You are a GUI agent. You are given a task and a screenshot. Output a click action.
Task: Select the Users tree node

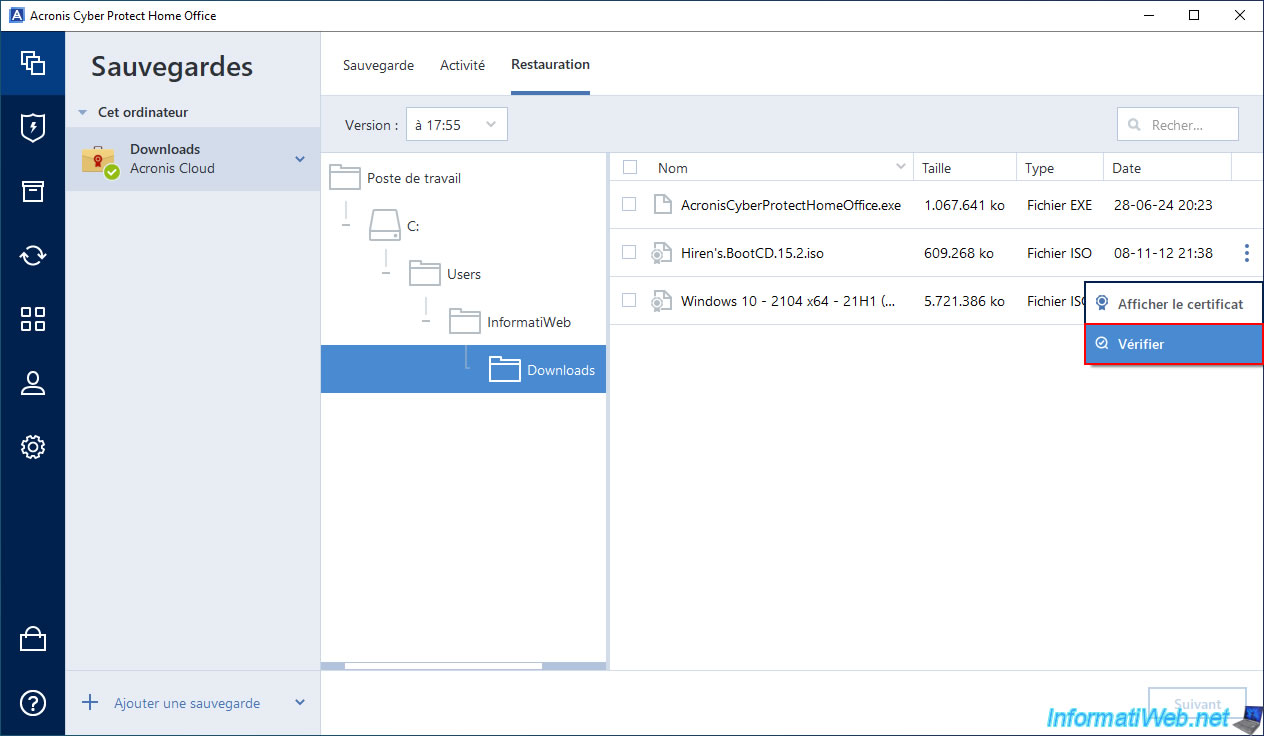click(x=464, y=274)
